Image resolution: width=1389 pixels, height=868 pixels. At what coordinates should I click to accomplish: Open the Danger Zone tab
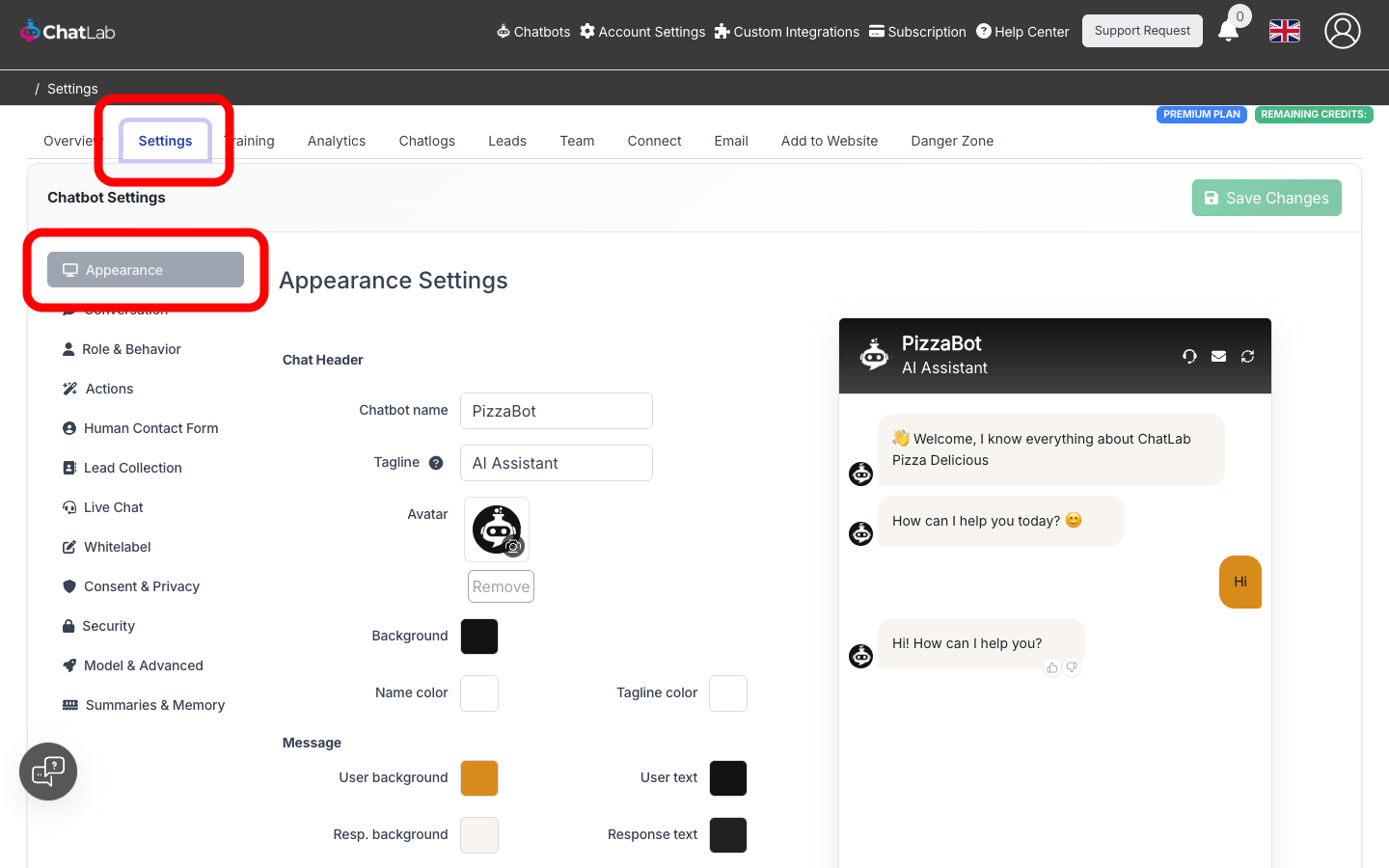click(x=951, y=141)
